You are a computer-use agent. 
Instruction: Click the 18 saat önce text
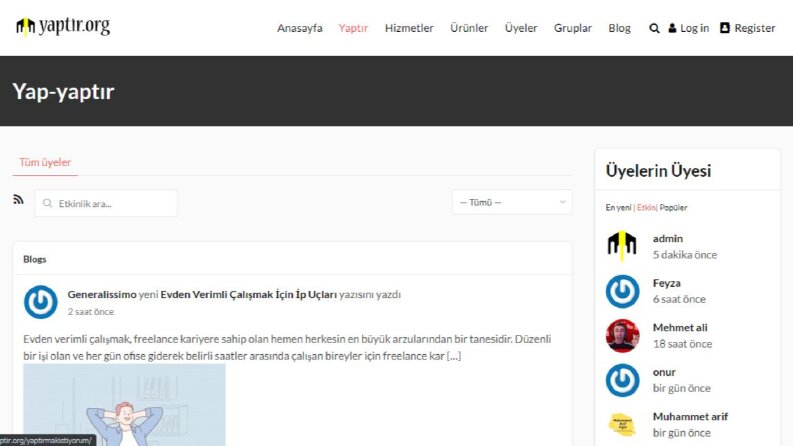[682, 343]
